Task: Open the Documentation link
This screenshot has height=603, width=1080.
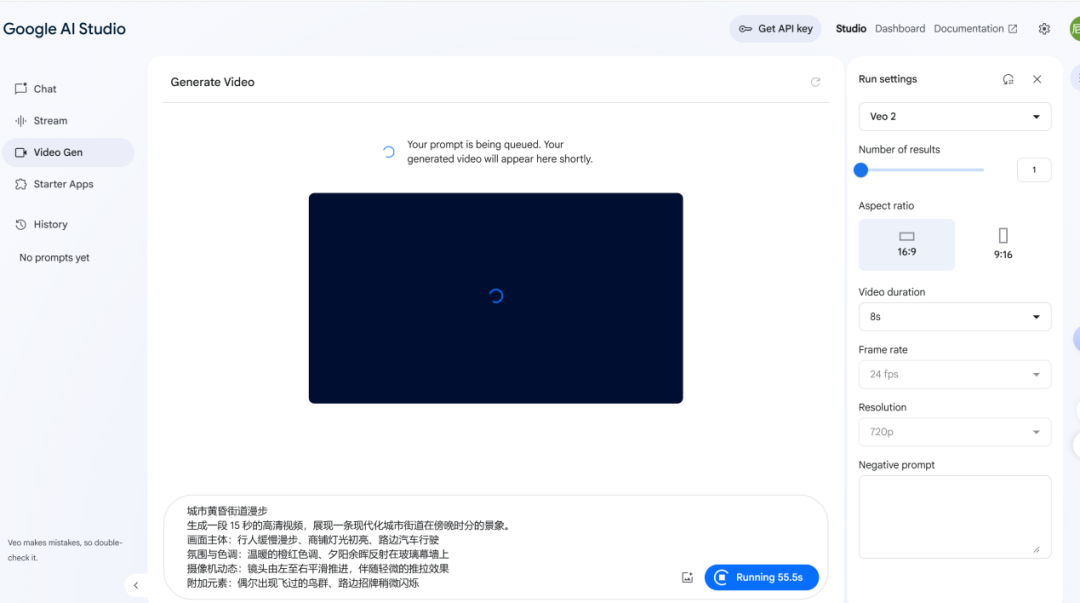Action: pyautogui.click(x=975, y=29)
